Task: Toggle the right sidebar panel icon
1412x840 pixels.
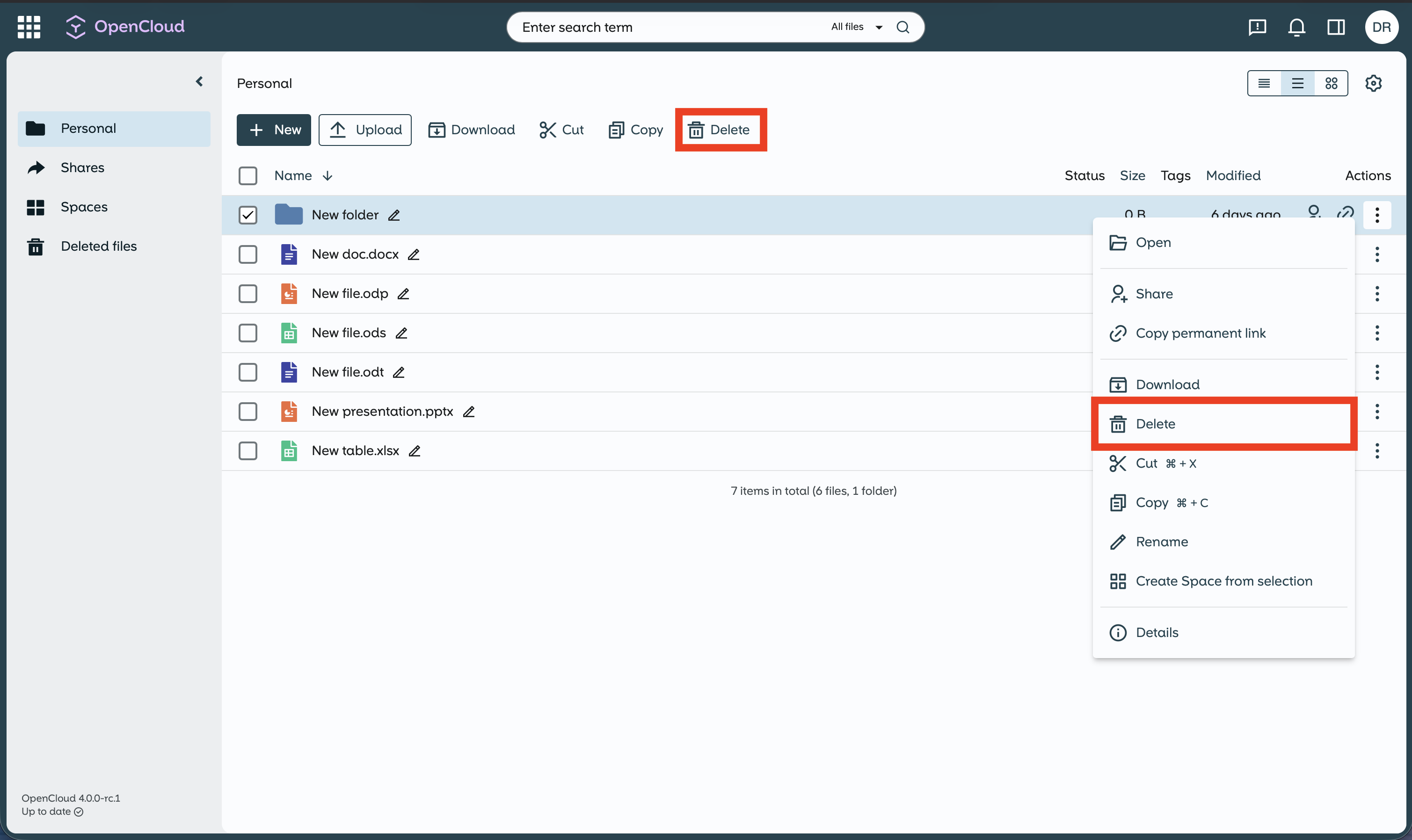Action: click(x=1336, y=27)
